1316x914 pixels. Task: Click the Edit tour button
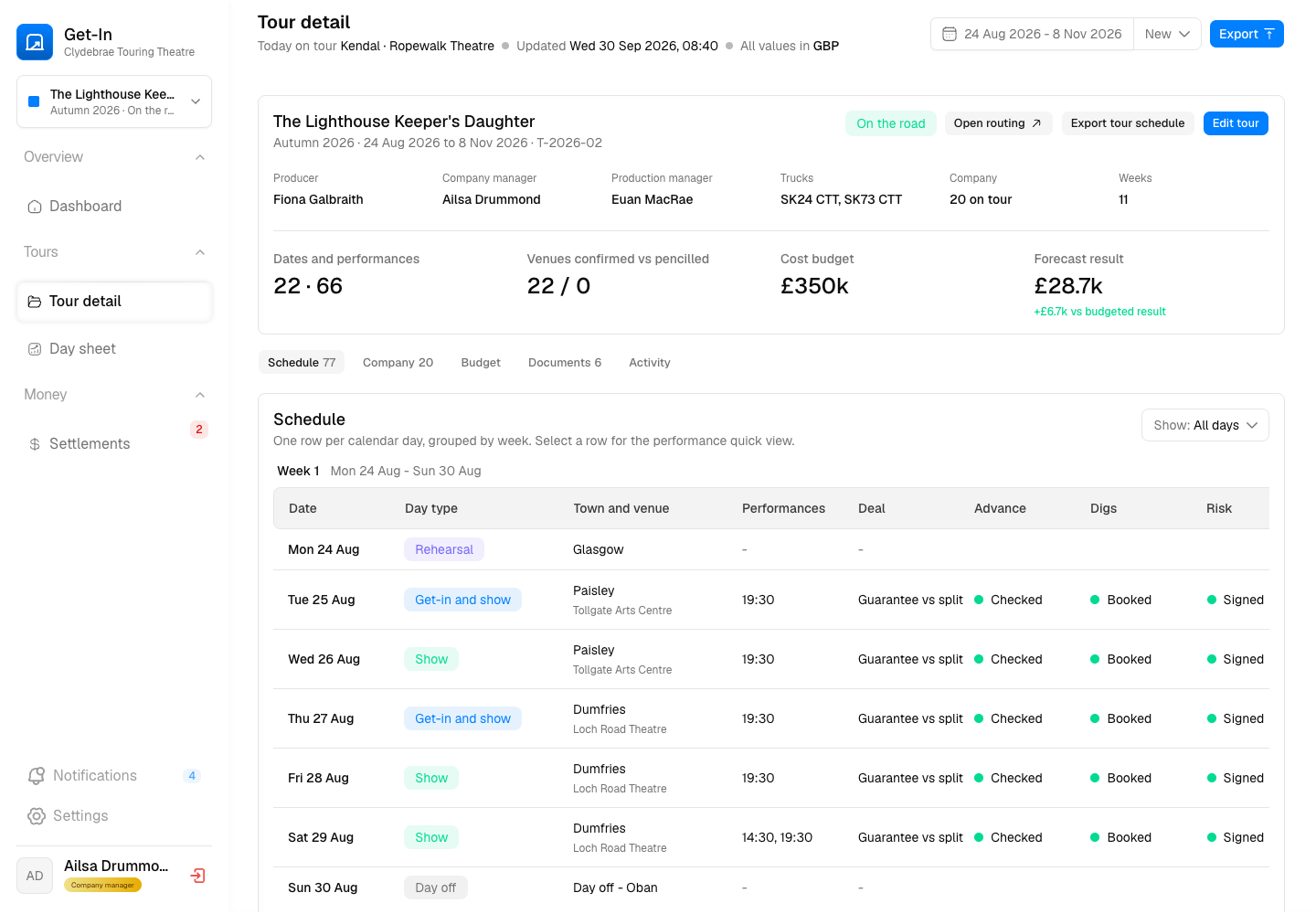point(1236,123)
